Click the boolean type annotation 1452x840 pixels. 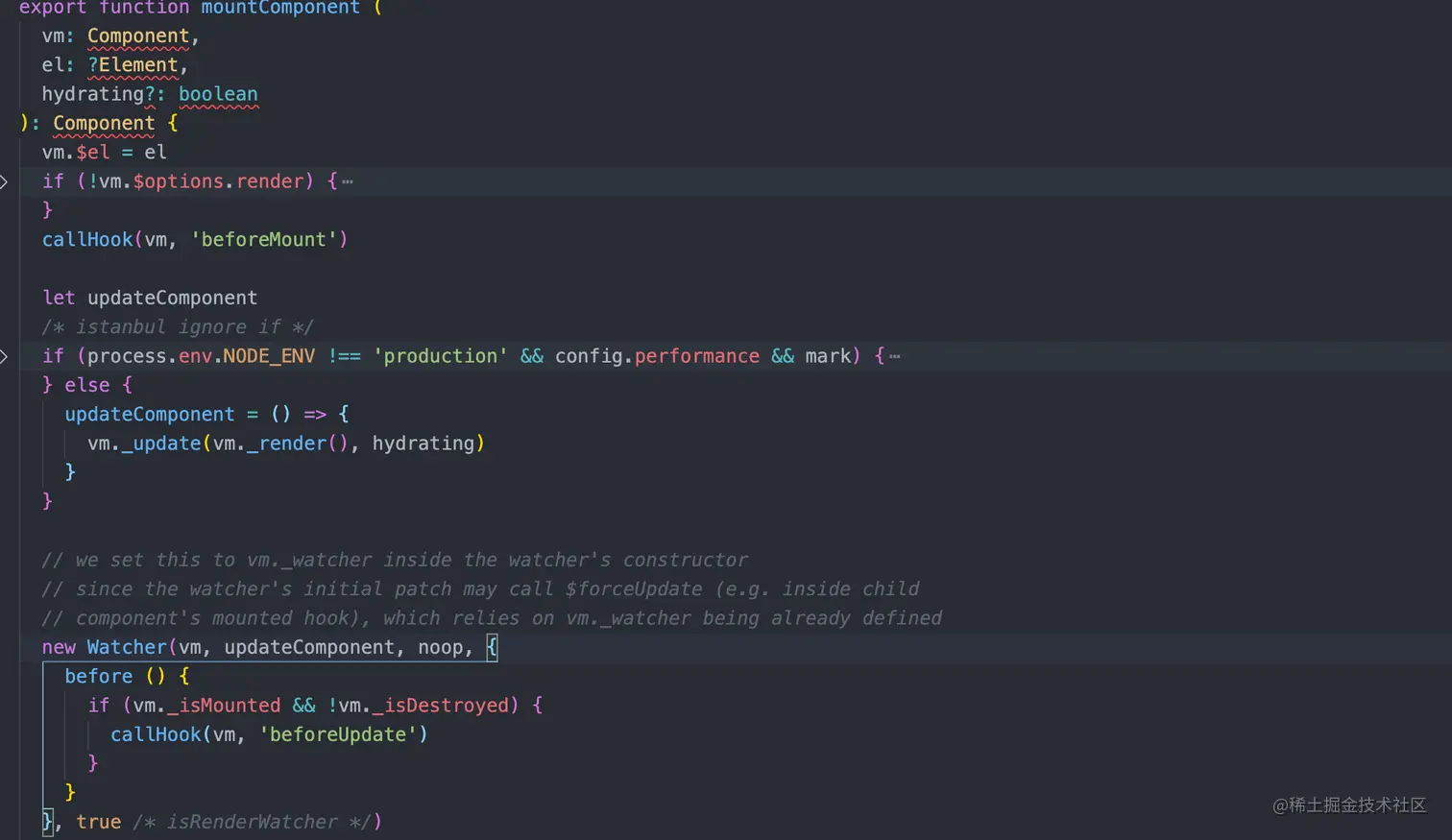click(218, 94)
